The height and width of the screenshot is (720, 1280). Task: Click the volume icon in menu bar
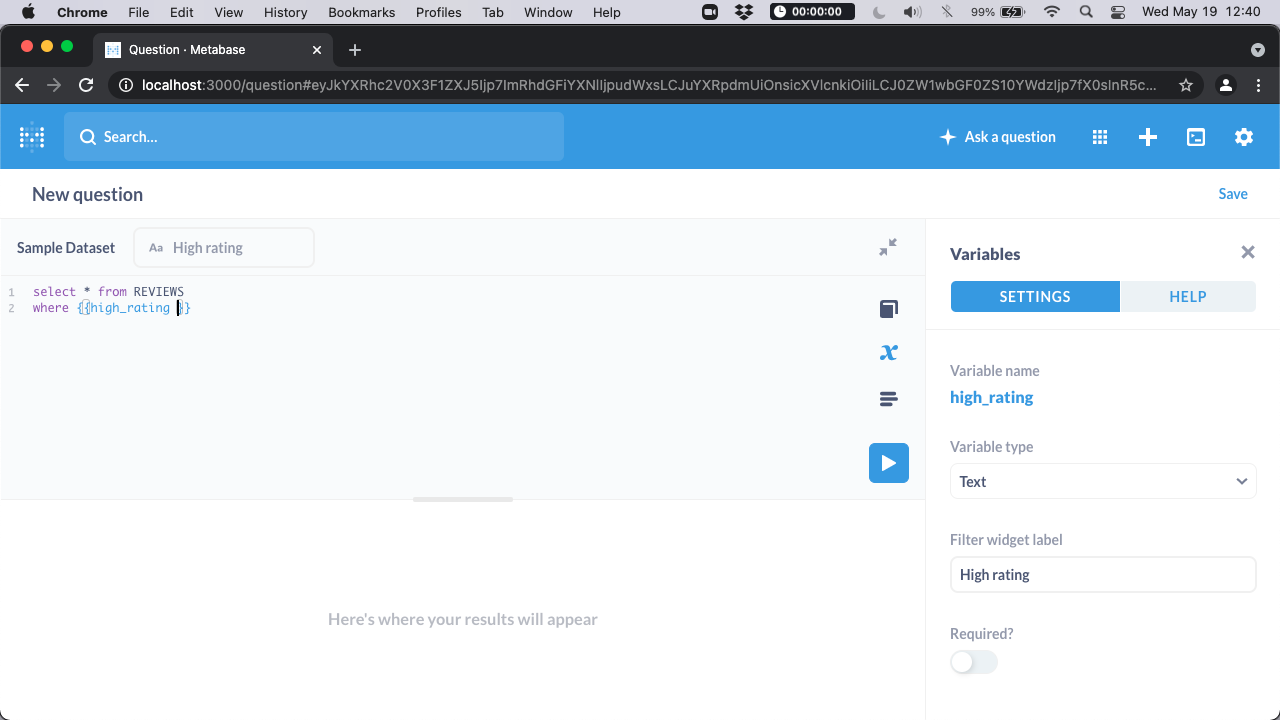pyautogui.click(x=912, y=12)
